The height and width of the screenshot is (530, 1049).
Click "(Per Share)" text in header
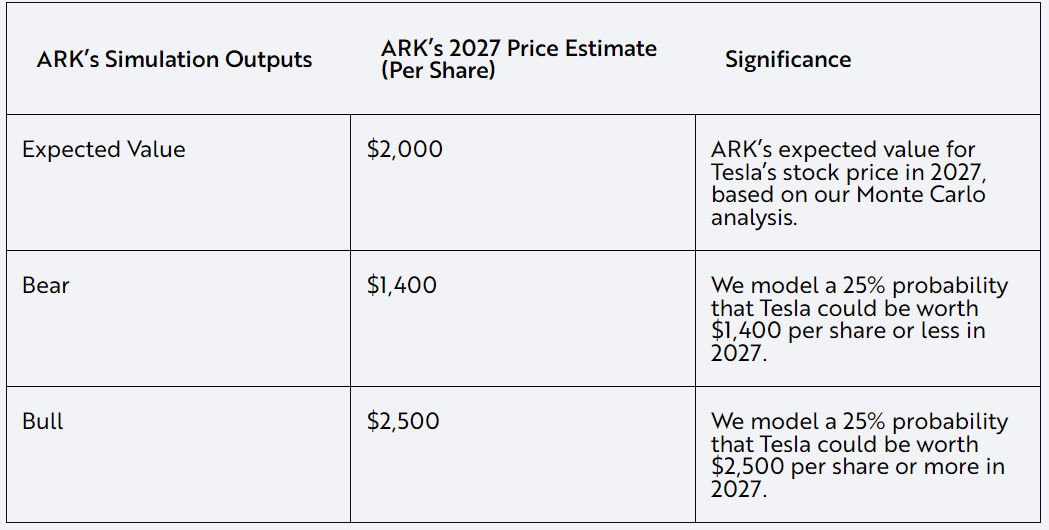(x=438, y=70)
